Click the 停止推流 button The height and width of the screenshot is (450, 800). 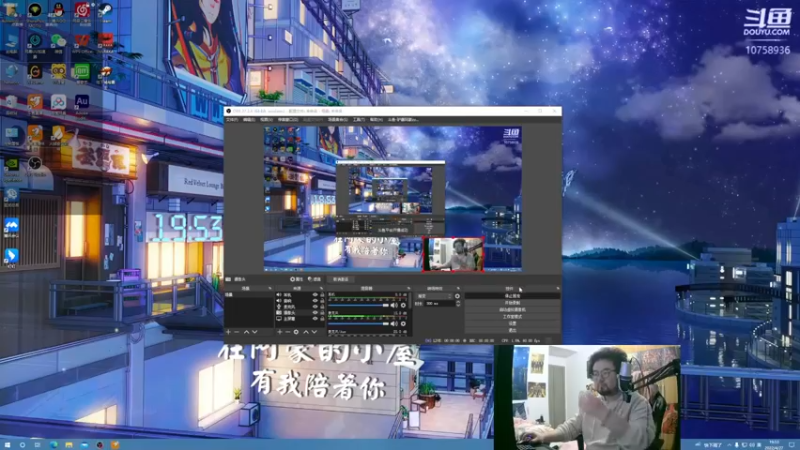click(512, 296)
